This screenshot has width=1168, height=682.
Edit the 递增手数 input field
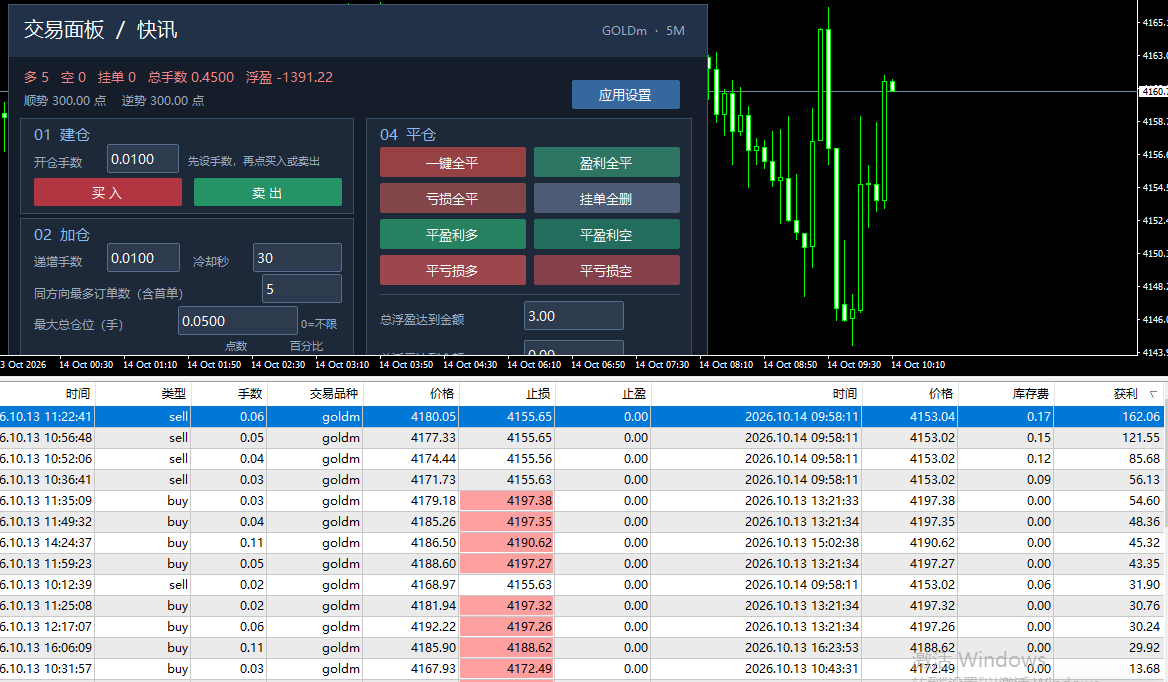tap(143, 258)
